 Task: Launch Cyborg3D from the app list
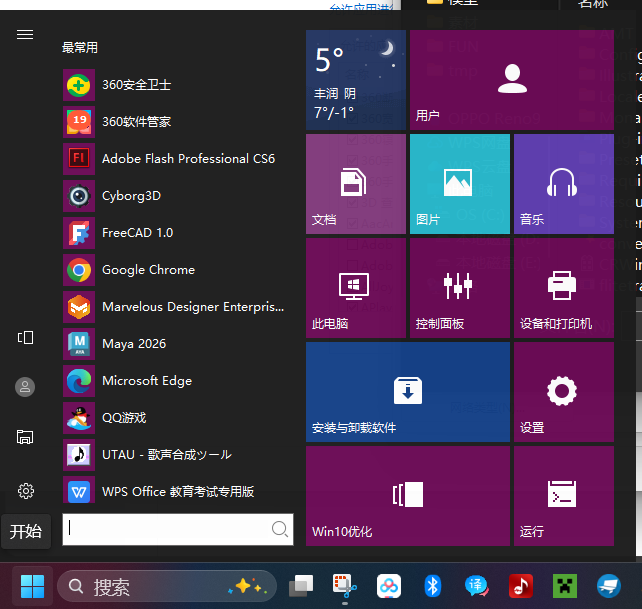click(x=178, y=196)
